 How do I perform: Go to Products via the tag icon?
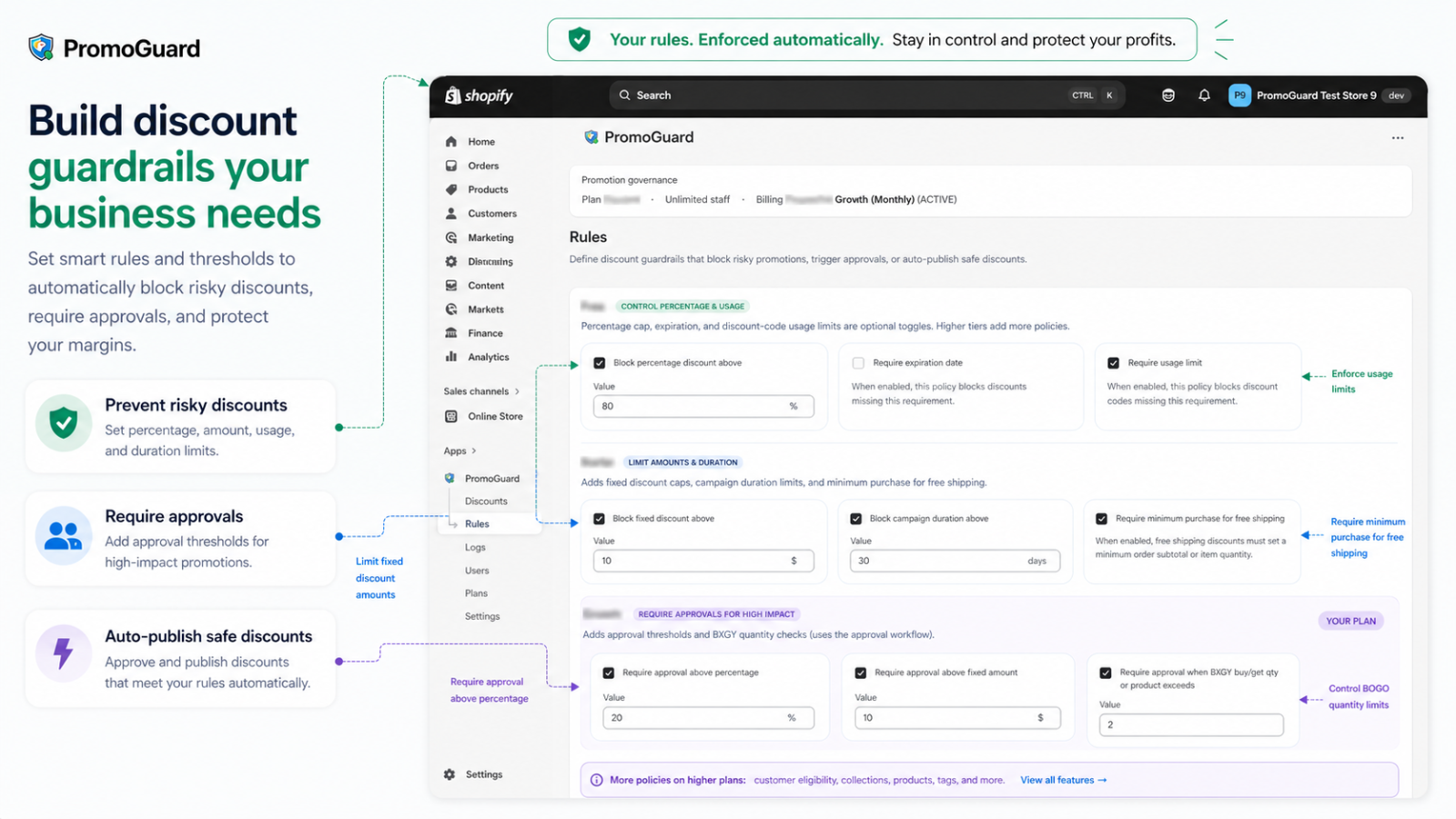(451, 189)
